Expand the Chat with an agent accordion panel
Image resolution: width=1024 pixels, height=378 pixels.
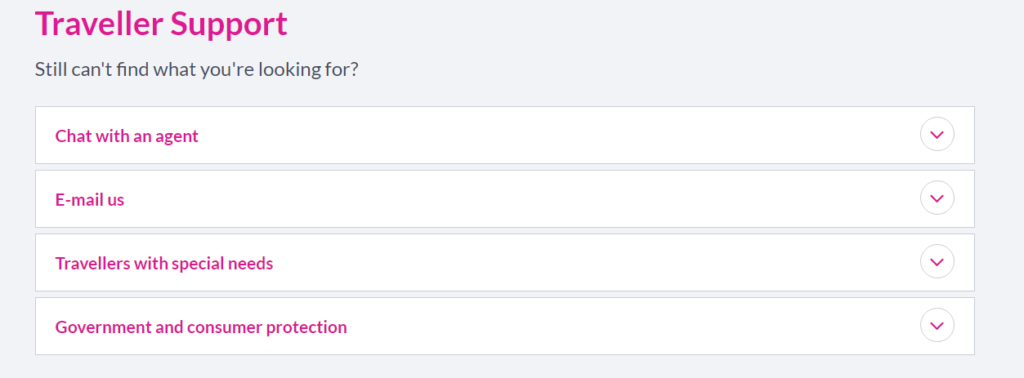coord(504,135)
